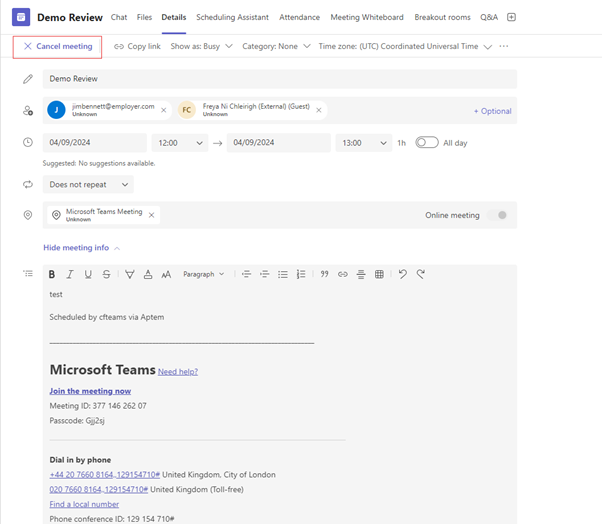Decrease indent in editor toolbar
The height and width of the screenshot is (524, 602).
[x=246, y=274]
